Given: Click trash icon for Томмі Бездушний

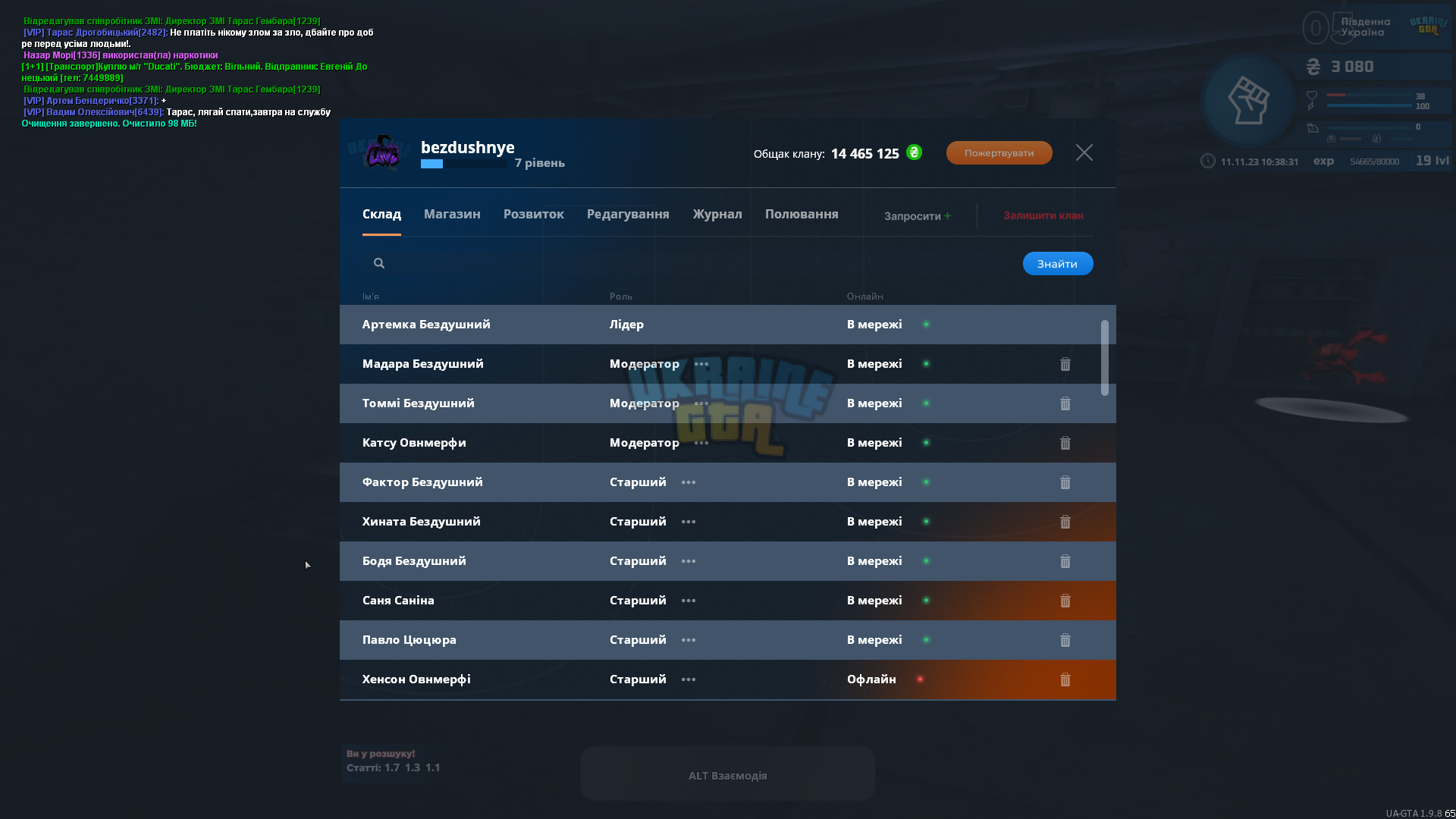Looking at the screenshot, I should click(x=1065, y=403).
